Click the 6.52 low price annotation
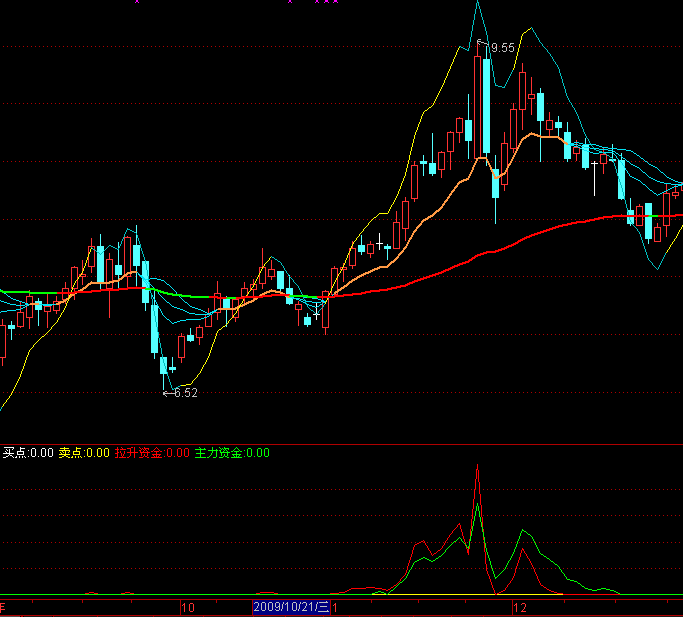The image size is (683, 617). [x=185, y=393]
